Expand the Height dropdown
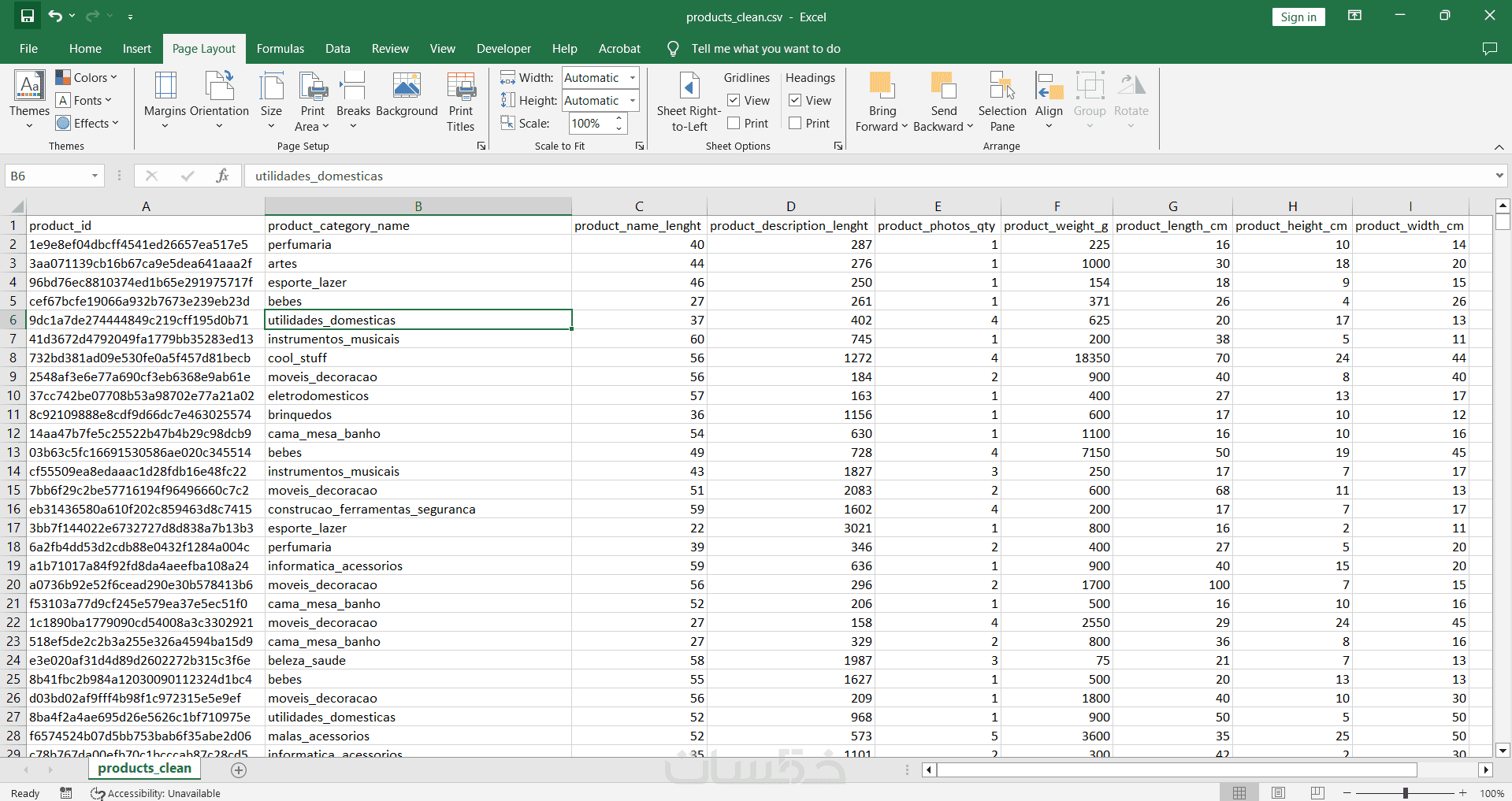The height and width of the screenshot is (801, 1512). (632, 101)
